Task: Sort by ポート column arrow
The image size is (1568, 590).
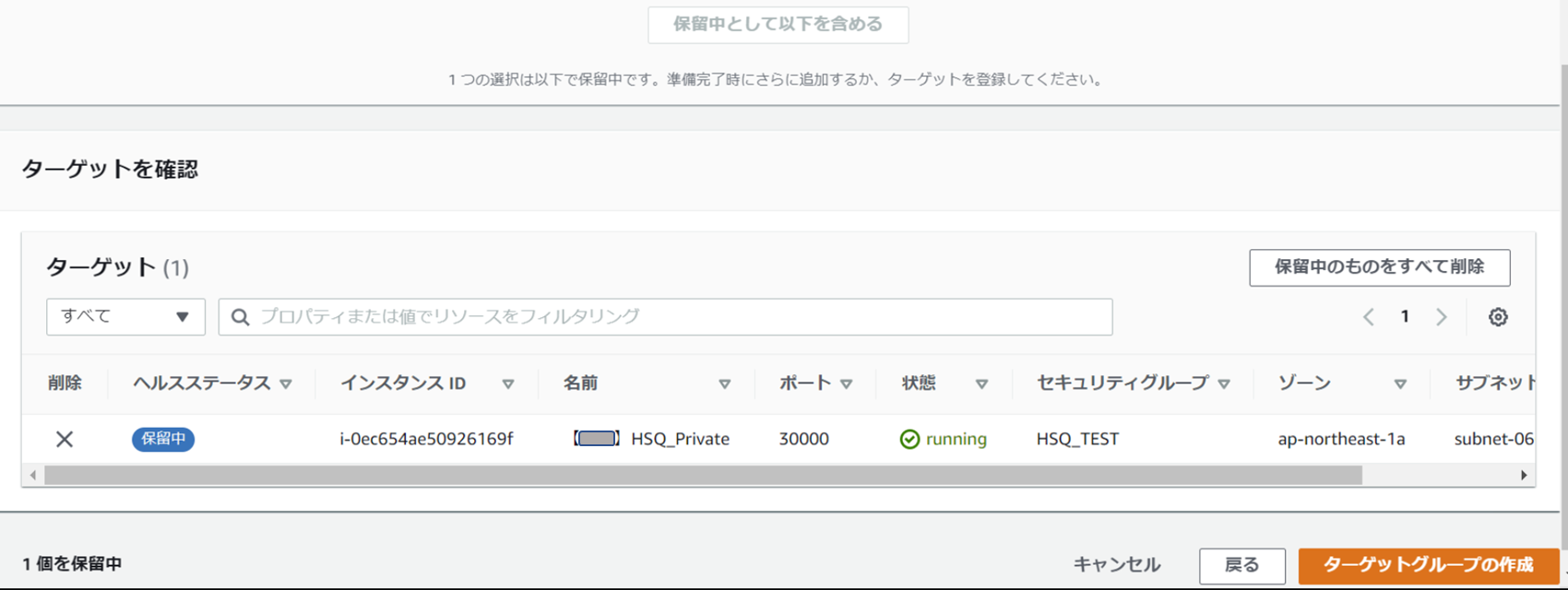Action: click(847, 383)
